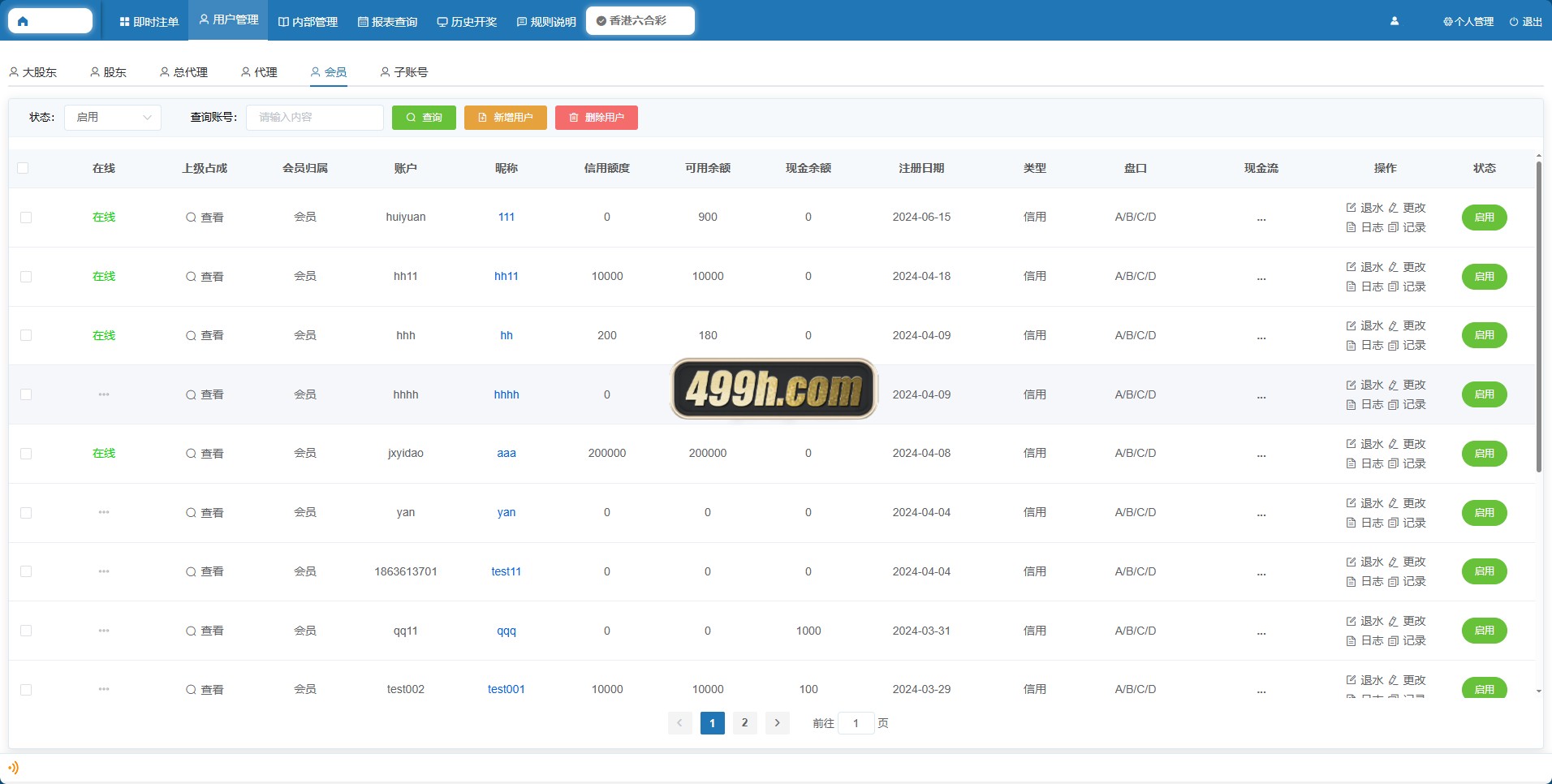The width and height of the screenshot is (1552, 784).
Task: Click 退水 icon for jxyidao row
Action: coord(1351,444)
